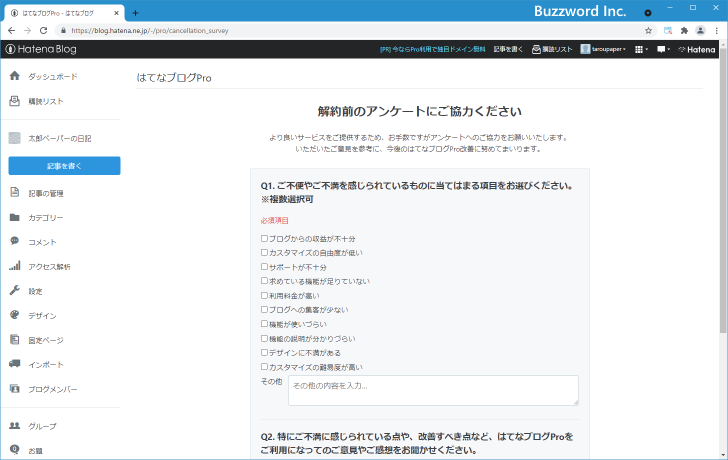Open 記事の管理 menu item

(x=46, y=193)
